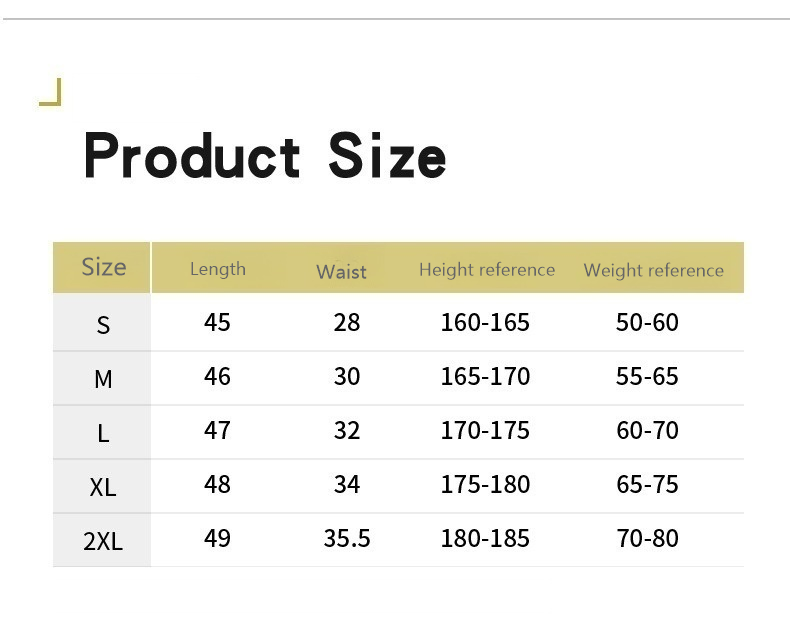
Task: Click length value 49 for 2XL
Action: click(217, 538)
